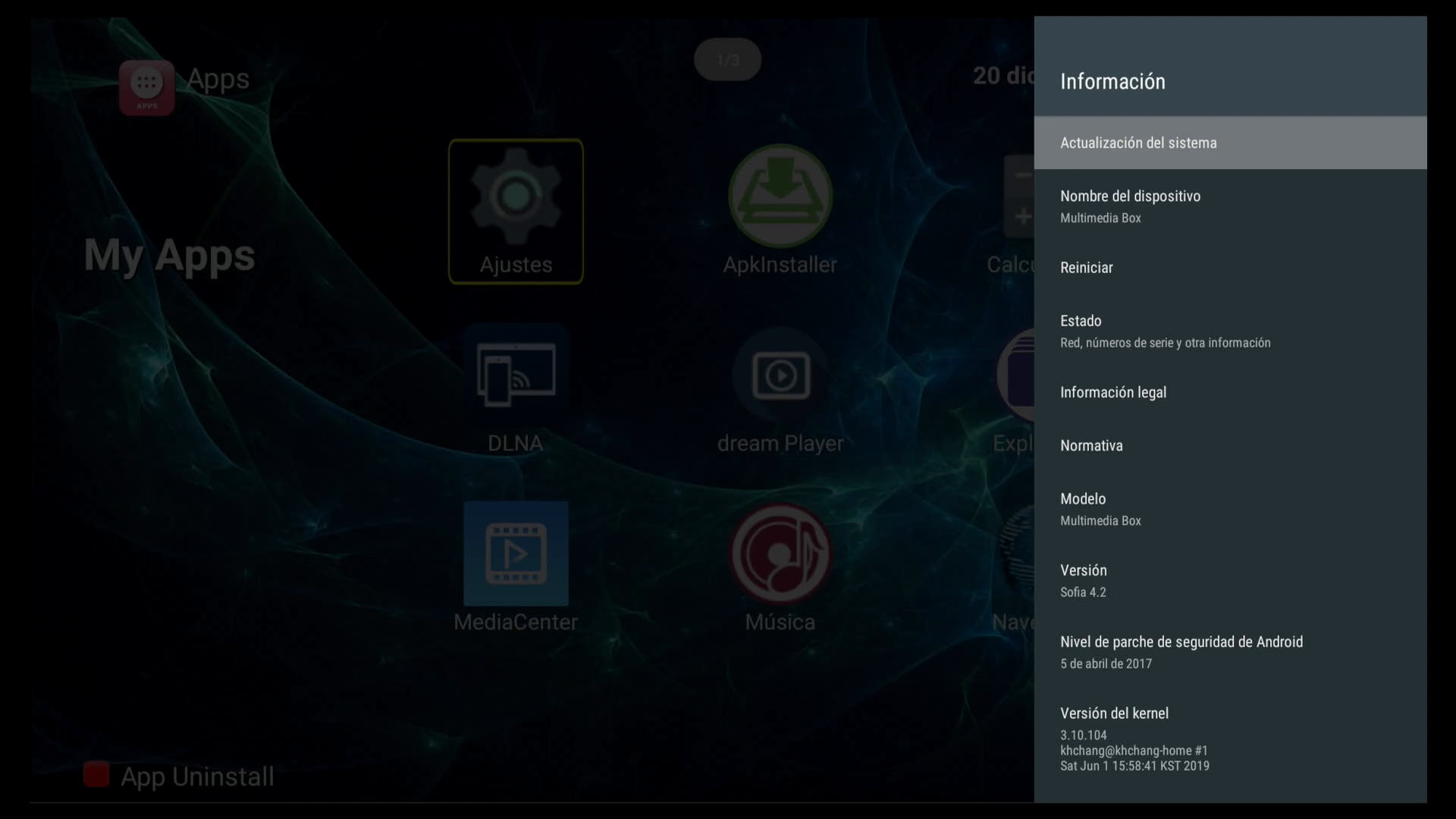Open the Música app icon

[780, 555]
